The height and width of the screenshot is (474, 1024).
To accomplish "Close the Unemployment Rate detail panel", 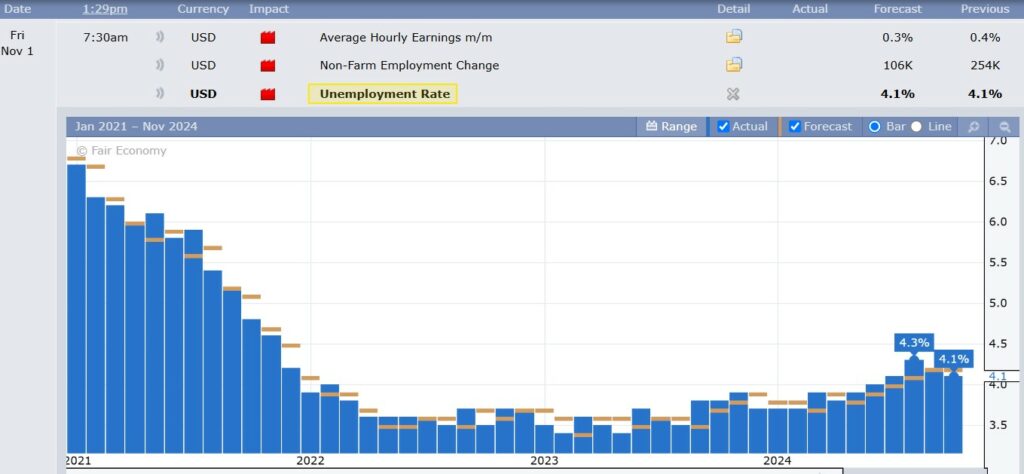I will [733, 94].
